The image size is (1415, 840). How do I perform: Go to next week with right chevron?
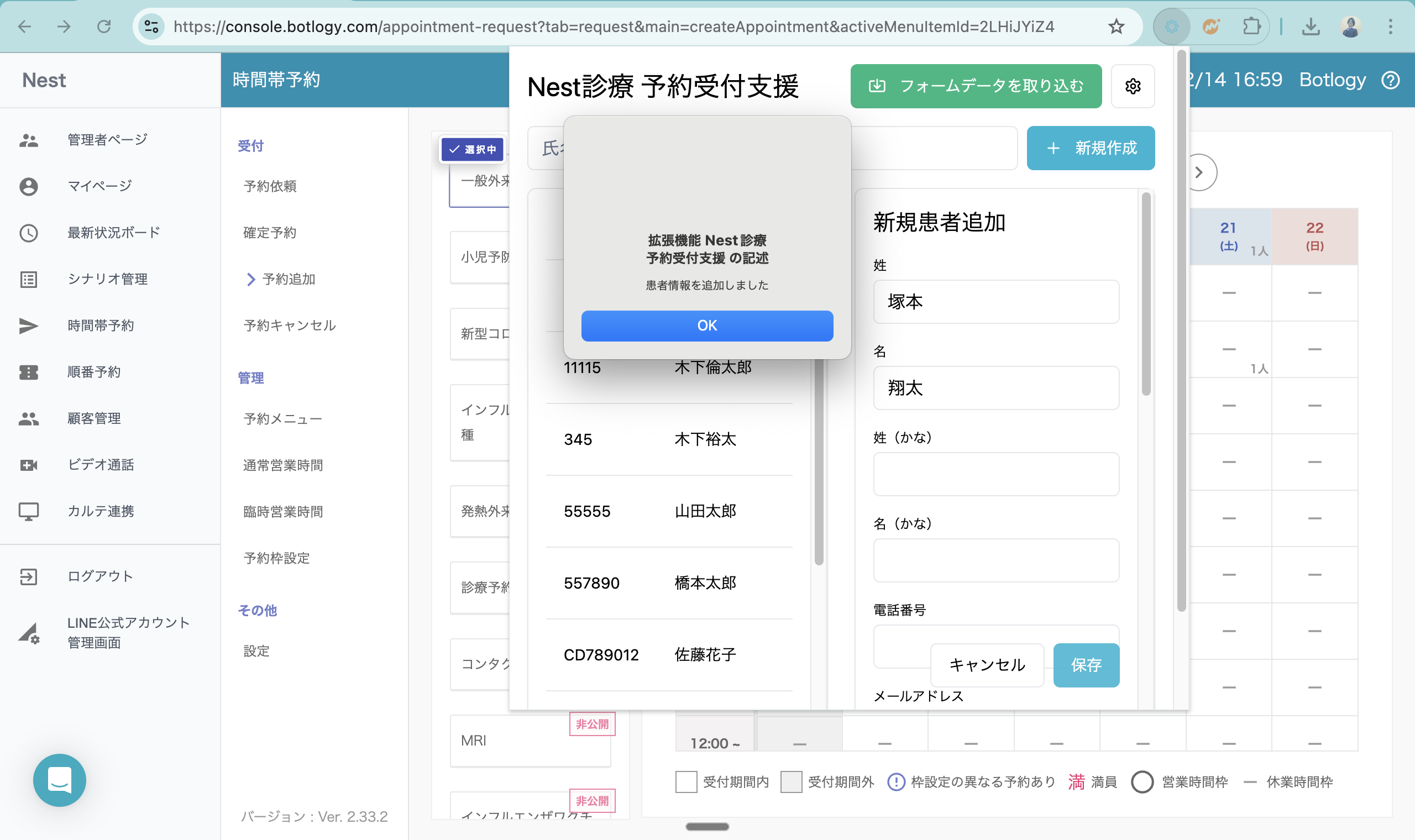(1198, 172)
